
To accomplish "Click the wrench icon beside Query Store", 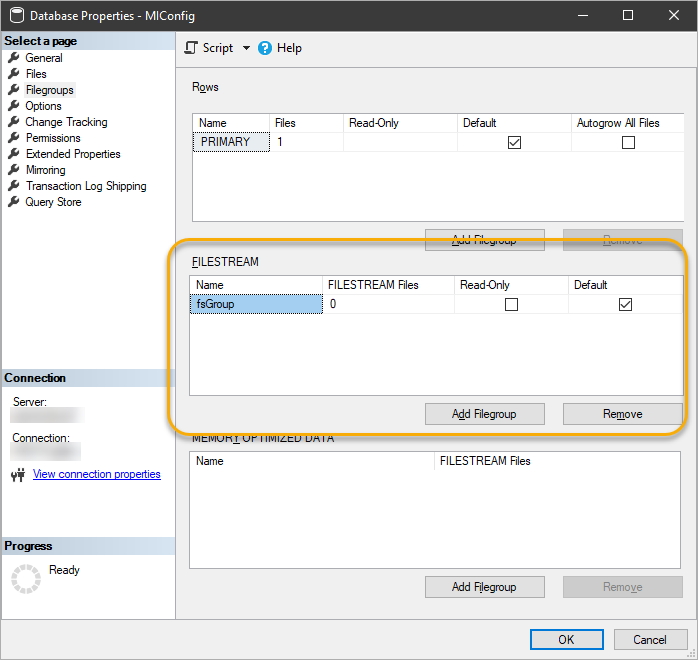I will click(14, 202).
